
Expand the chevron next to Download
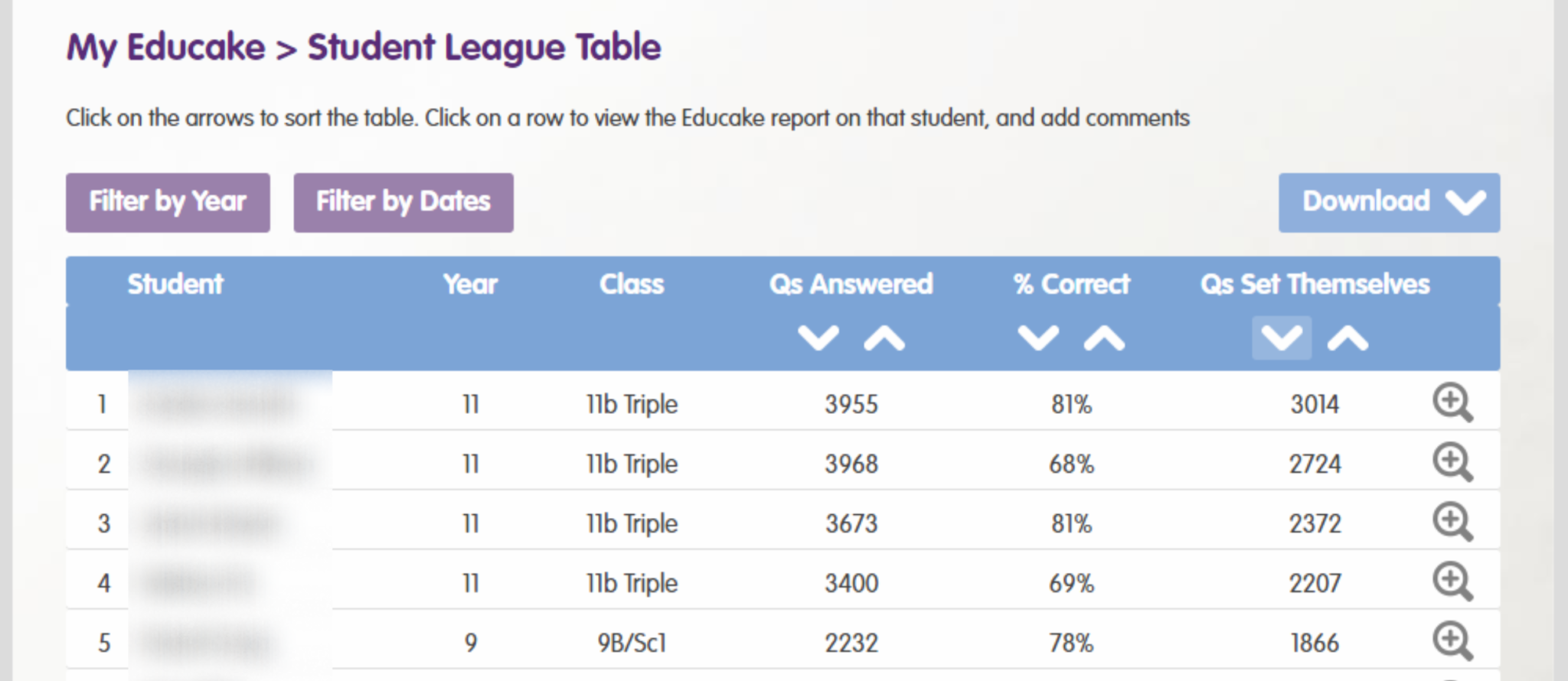point(1465,203)
